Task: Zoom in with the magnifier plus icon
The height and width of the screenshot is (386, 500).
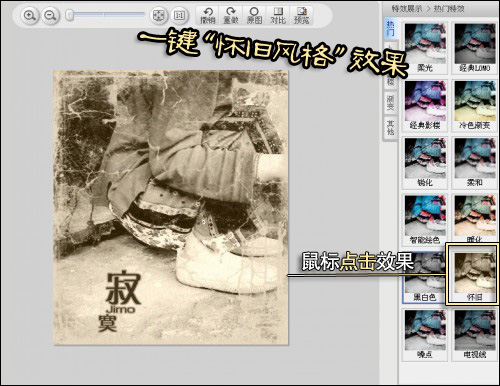Action: [x=30, y=15]
